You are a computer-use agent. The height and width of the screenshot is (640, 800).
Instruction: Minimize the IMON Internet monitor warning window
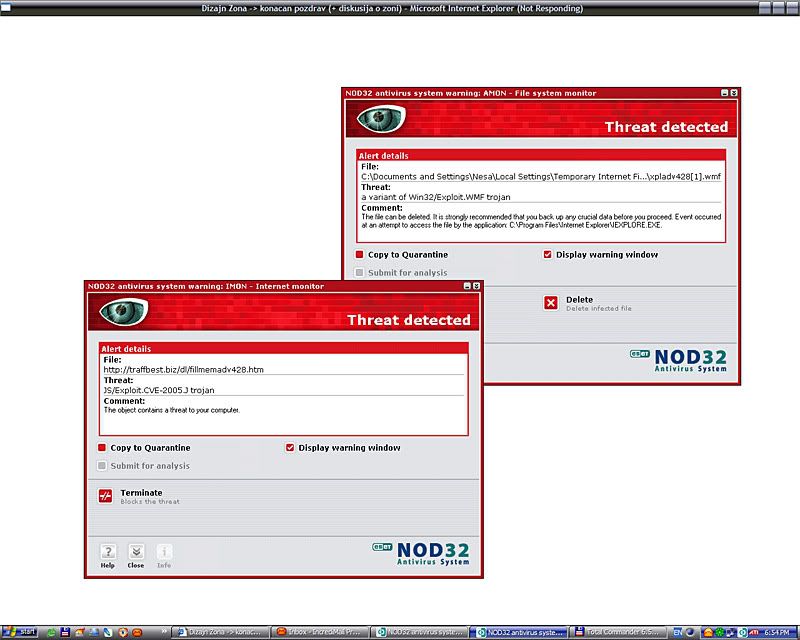tap(467, 286)
